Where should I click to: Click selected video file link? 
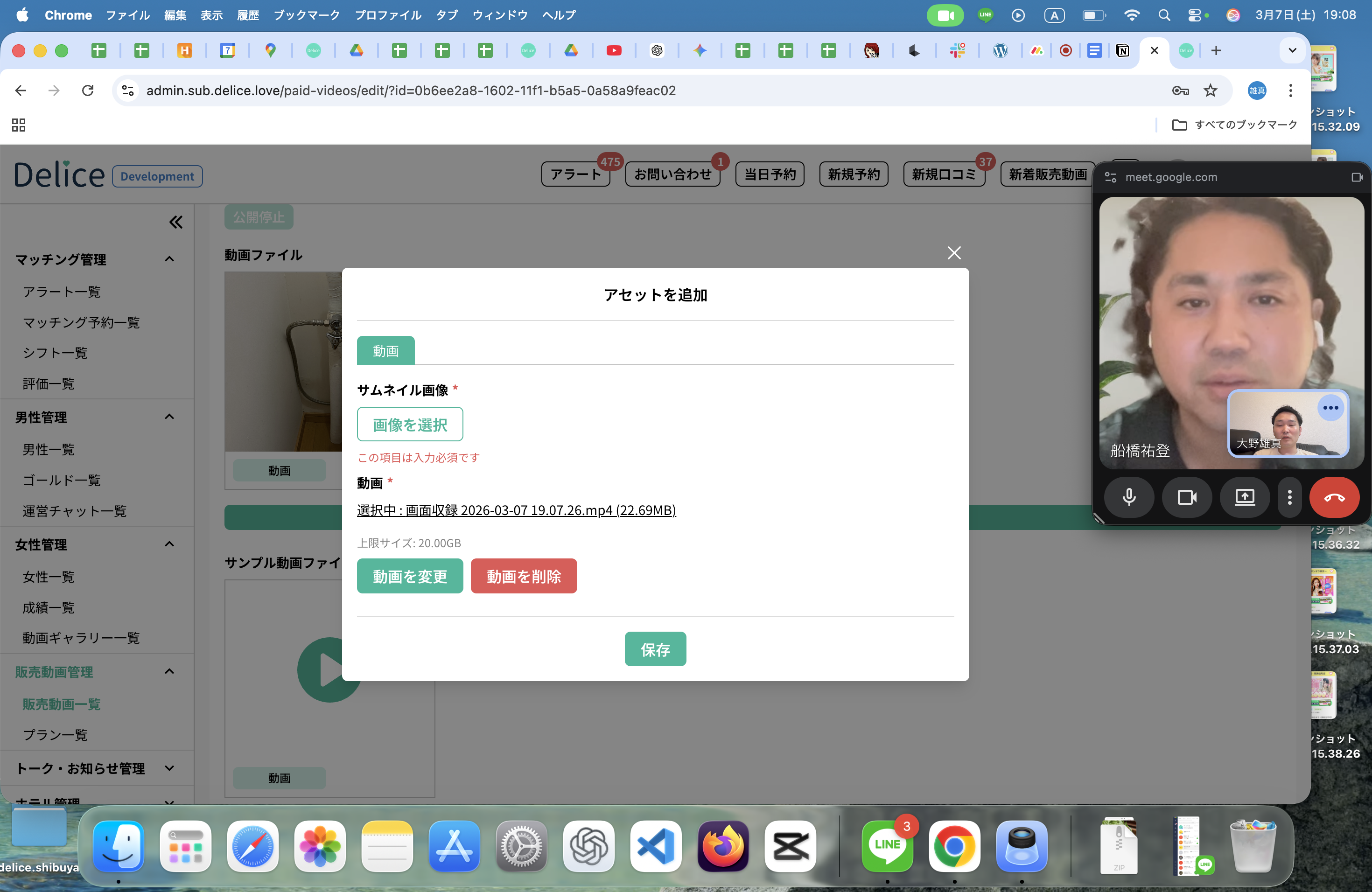516,510
